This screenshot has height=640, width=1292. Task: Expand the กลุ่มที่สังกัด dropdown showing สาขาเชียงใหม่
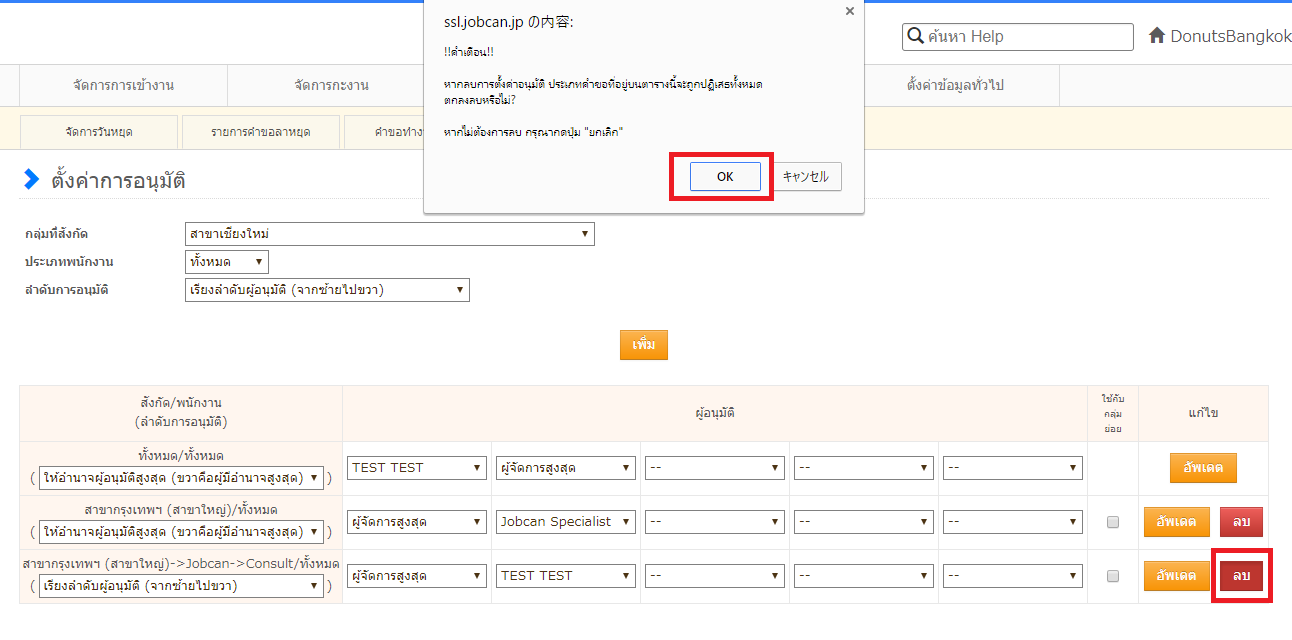pyautogui.click(x=390, y=234)
